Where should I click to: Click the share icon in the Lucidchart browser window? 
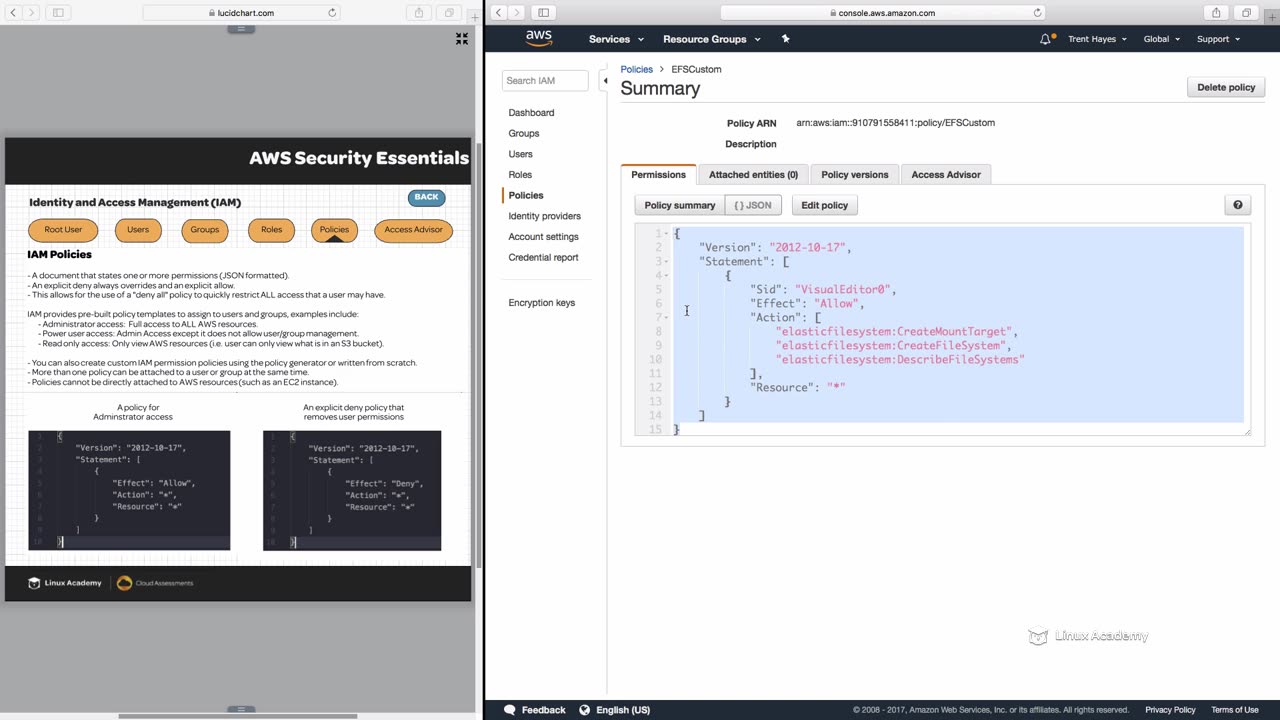coord(419,13)
